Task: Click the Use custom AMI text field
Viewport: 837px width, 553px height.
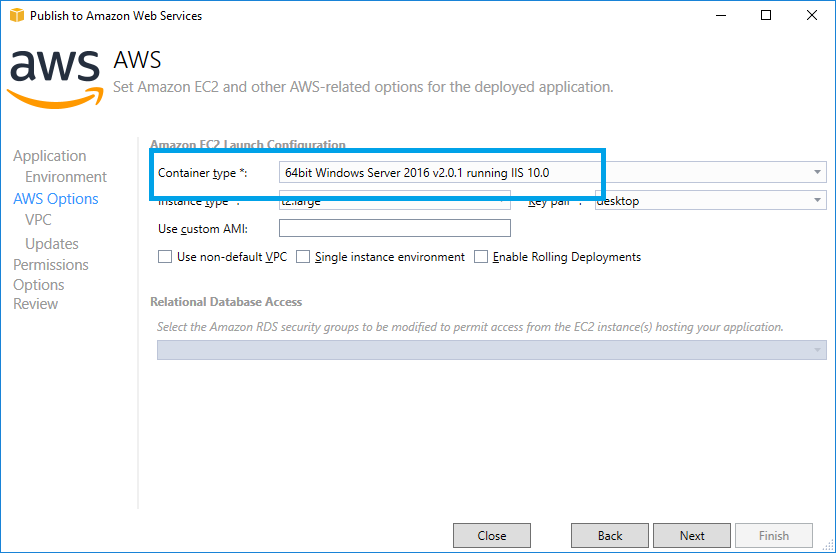Action: click(394, 228)
